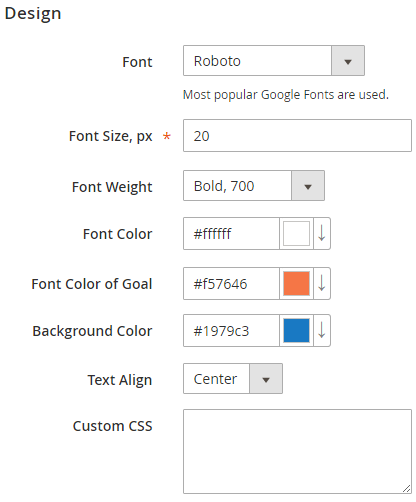This screenshot has height=502, width=416.
Task: Click the down arrow beside the blue Background swatch
Action: click(x=322, y=330)
